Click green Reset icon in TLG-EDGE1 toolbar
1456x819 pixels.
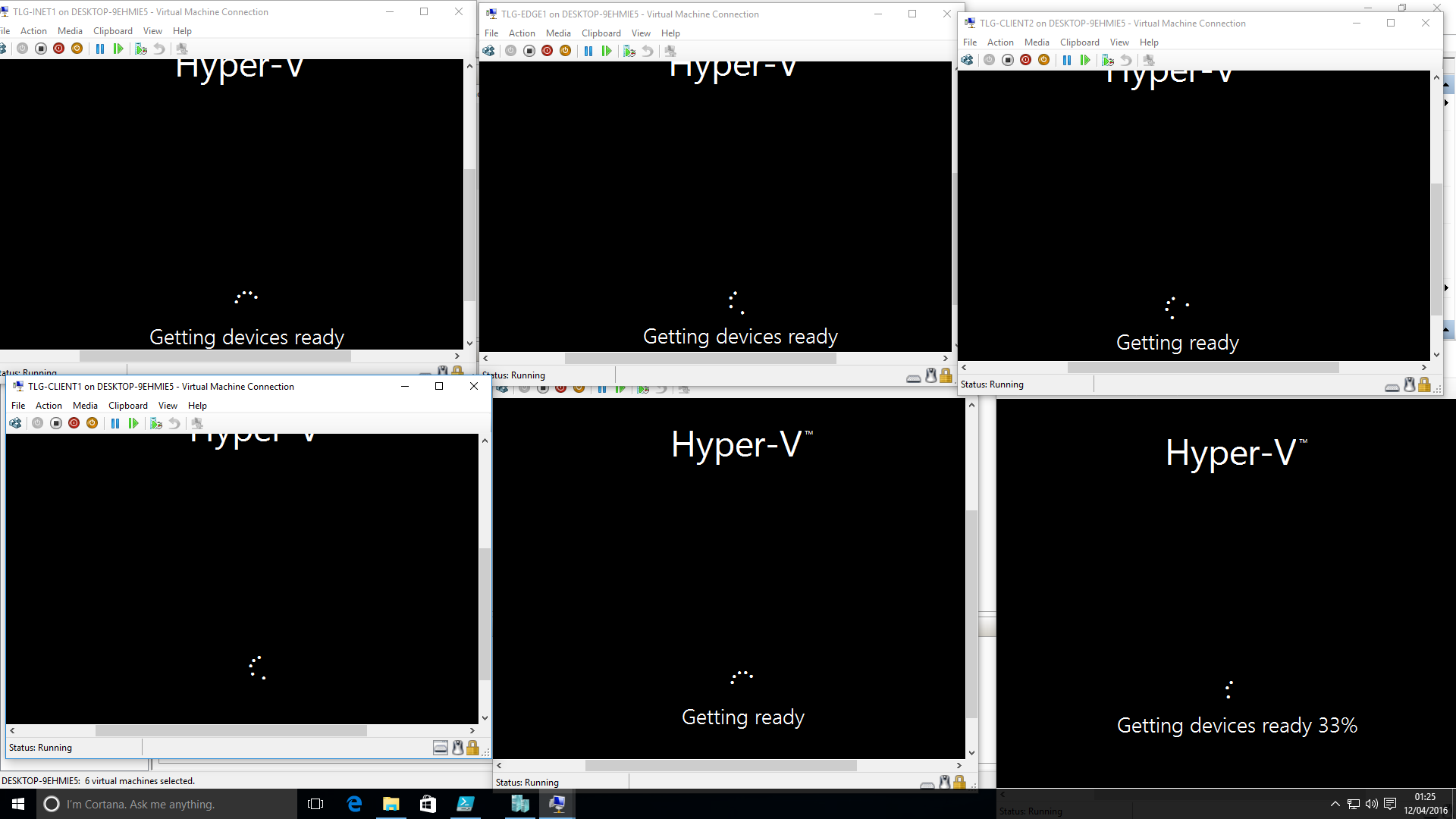(607, 51)
